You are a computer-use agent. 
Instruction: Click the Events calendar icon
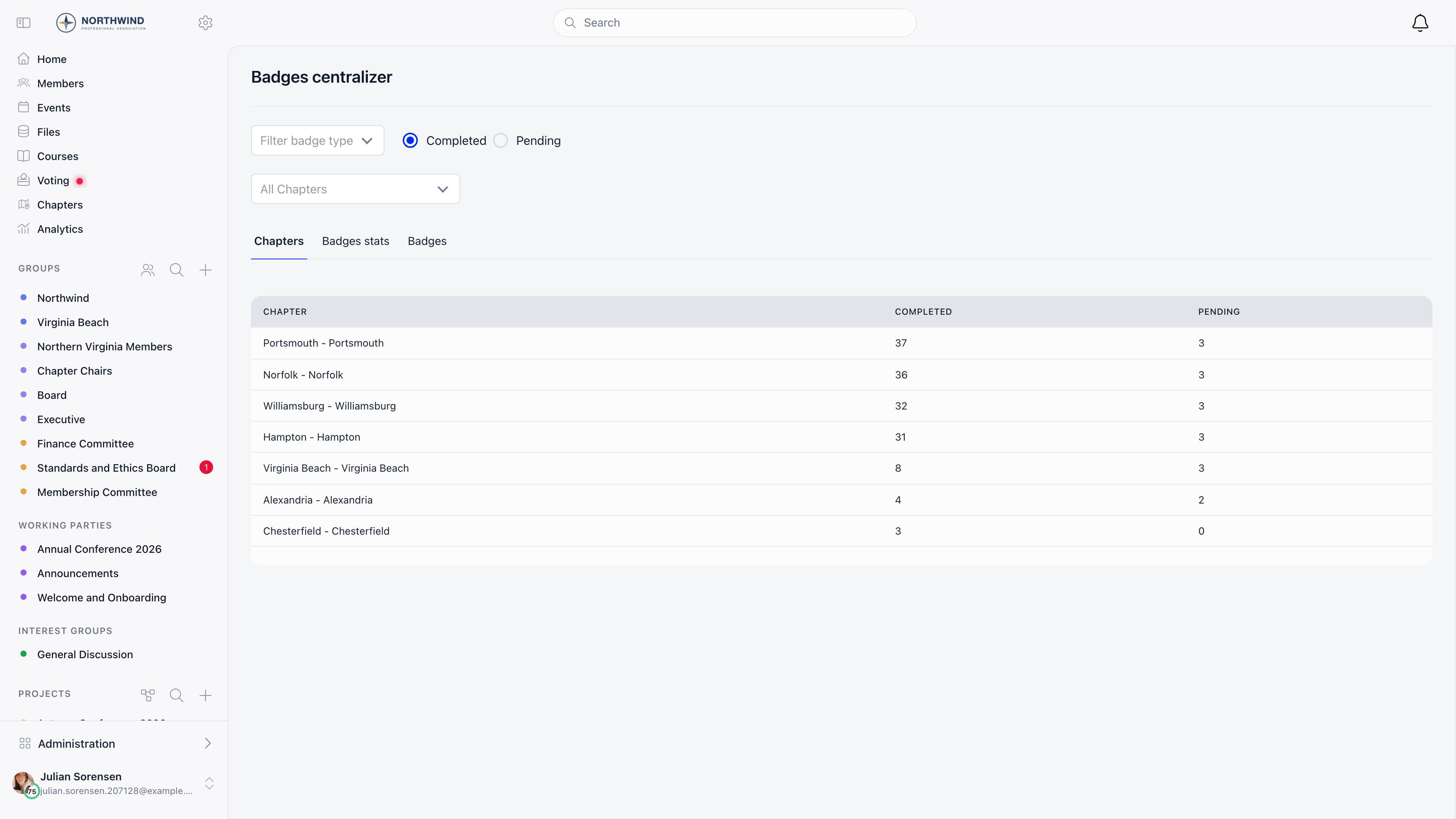coord(23,107)
